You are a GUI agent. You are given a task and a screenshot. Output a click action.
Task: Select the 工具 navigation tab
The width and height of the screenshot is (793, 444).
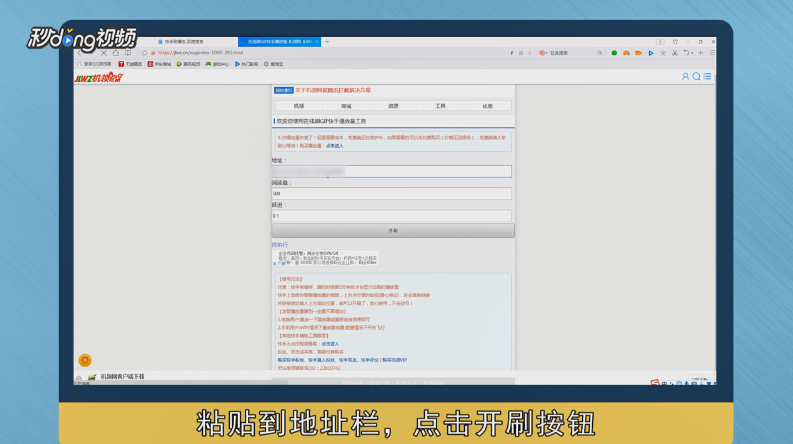pyautogui.click(x=440, y=106)
